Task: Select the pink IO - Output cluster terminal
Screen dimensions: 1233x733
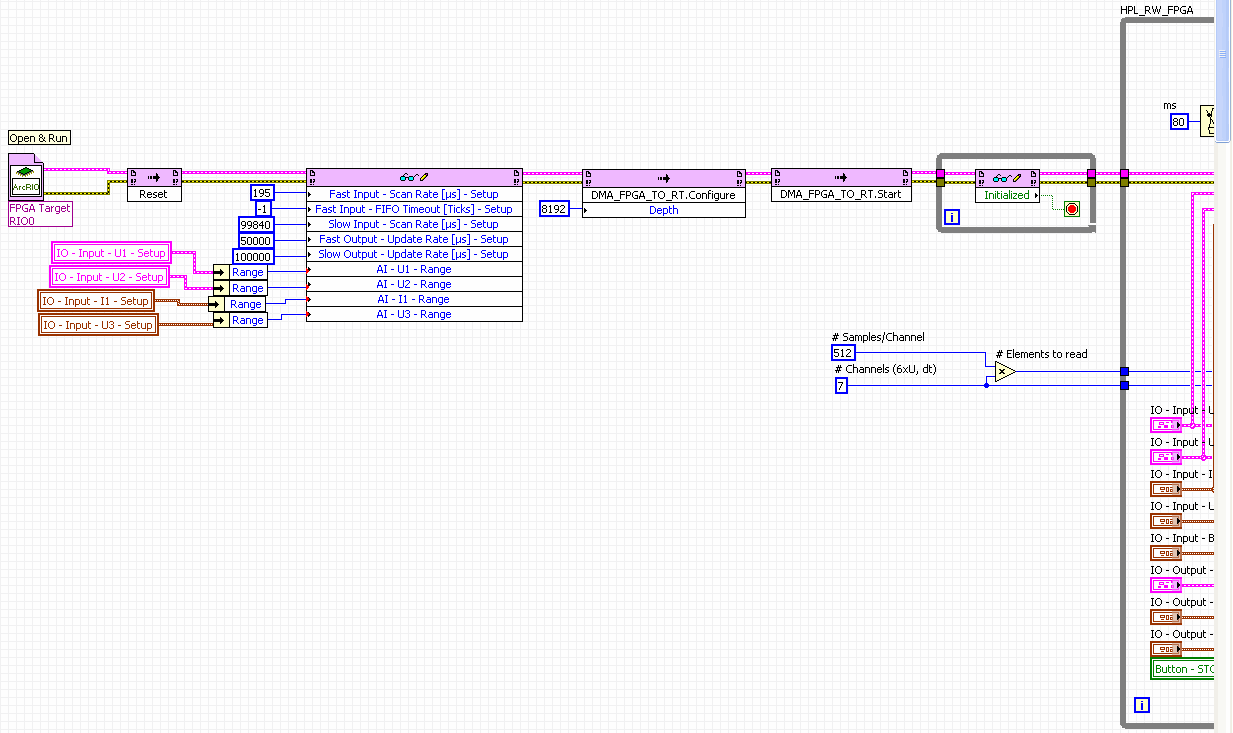Action: click(1166, 585)
